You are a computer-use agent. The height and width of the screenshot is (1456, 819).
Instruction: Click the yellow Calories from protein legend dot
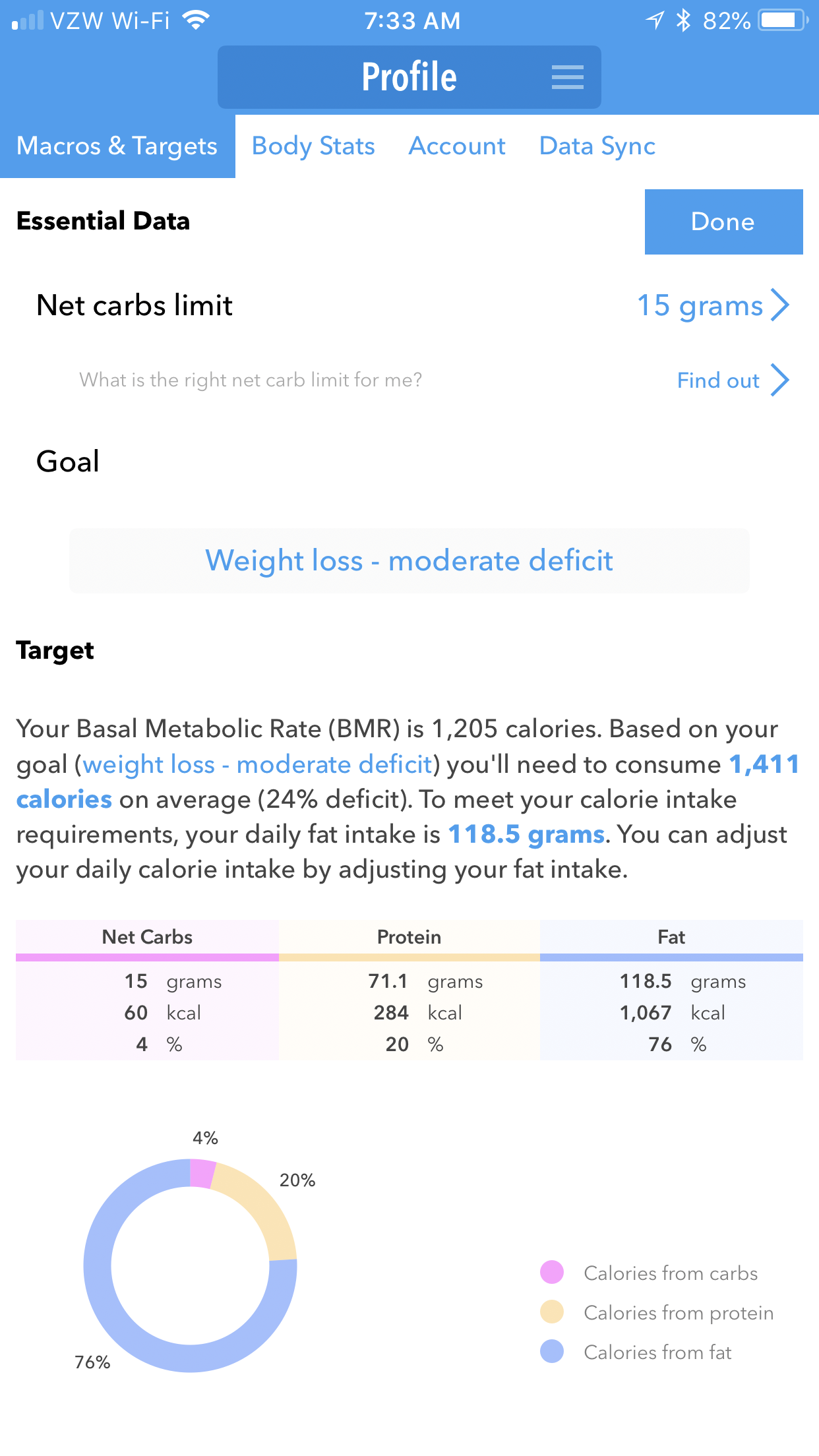tap(552, 1312)
